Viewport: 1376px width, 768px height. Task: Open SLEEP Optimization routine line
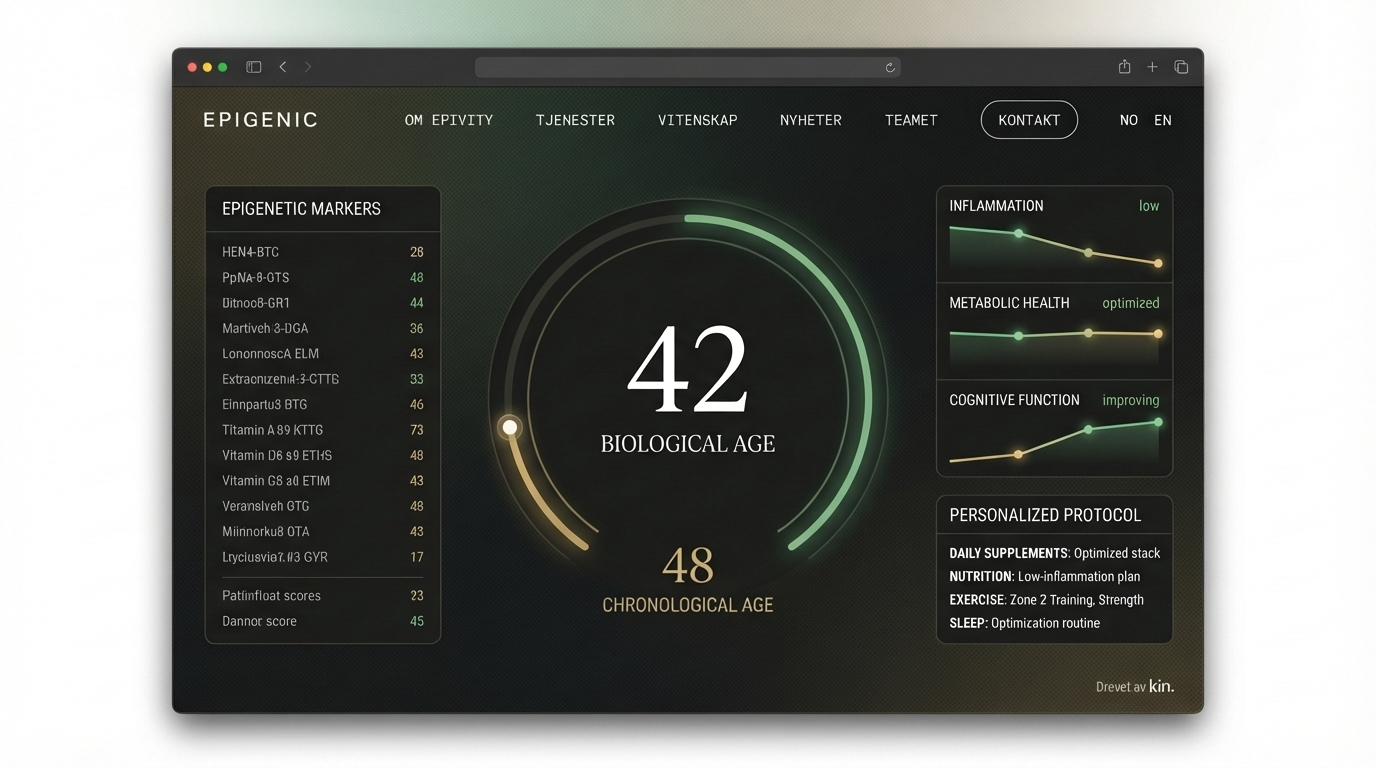(x=1024, y=623)
